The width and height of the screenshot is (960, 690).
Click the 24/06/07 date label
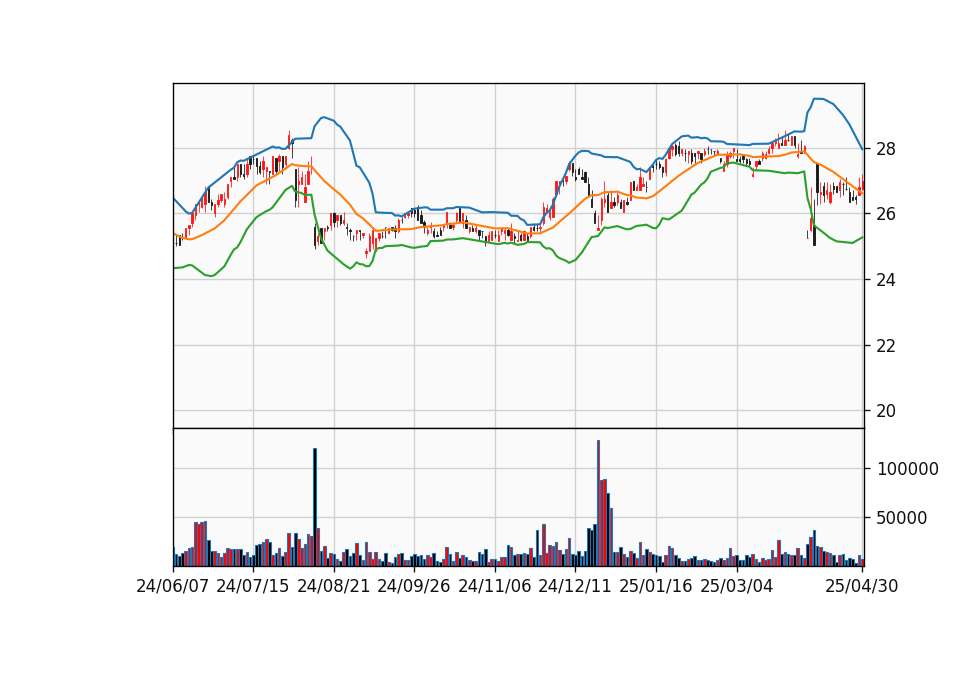(173, 586)
